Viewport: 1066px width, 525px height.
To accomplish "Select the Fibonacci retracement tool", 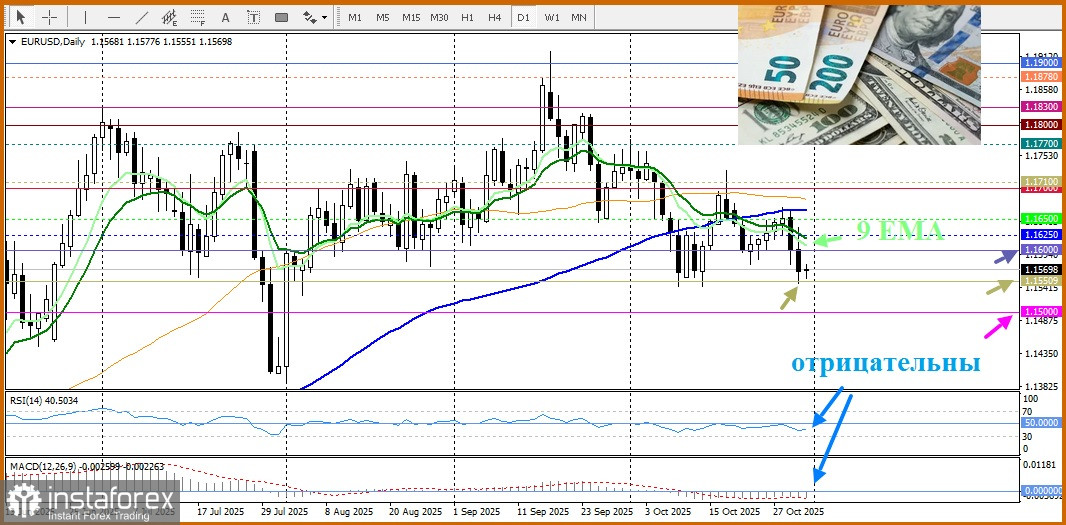I will (198, 17).
